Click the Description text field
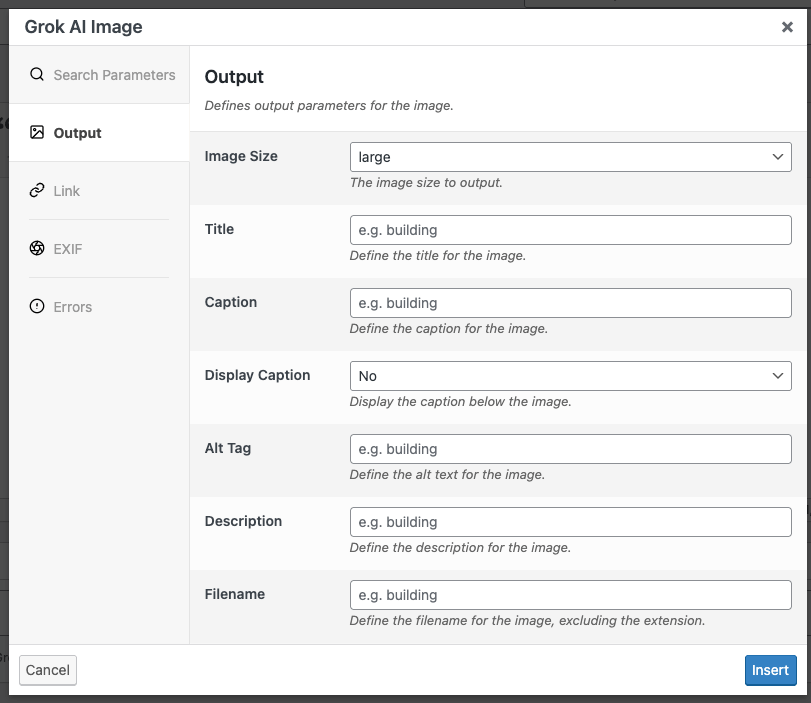 [570, 522]
